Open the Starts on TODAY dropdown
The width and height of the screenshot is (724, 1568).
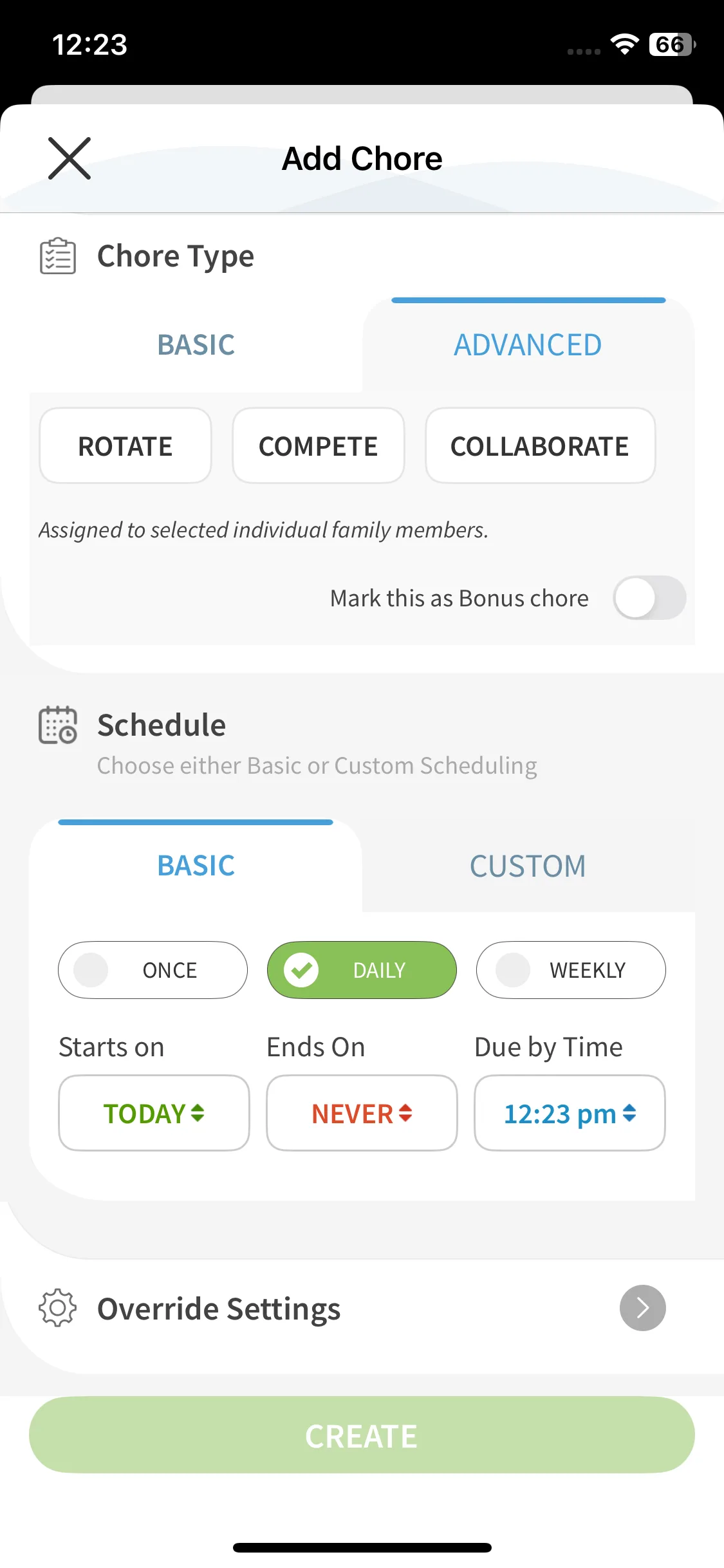pyautogui.click(x=154, y=1113)
